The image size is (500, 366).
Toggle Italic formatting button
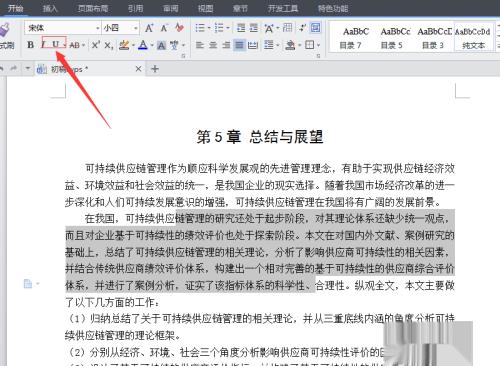coord(44,45)
